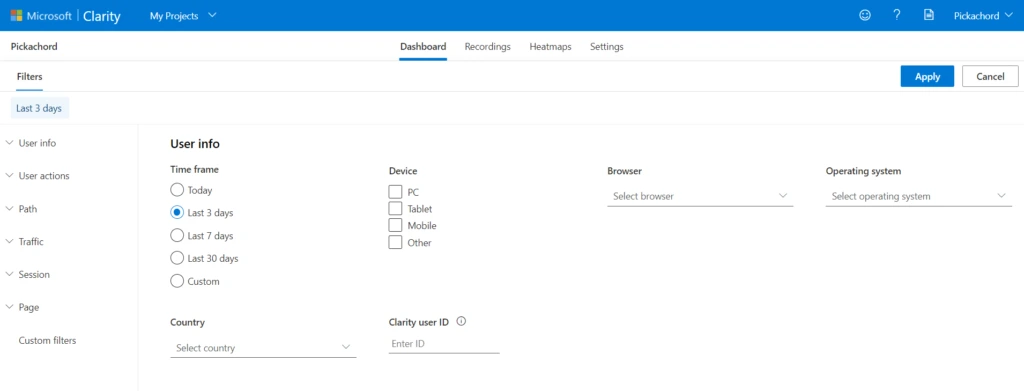Image resolution: width=1024 pixels, height=391 pixels.
Task: Click the document notes icon in header
Action: point(929,15)
